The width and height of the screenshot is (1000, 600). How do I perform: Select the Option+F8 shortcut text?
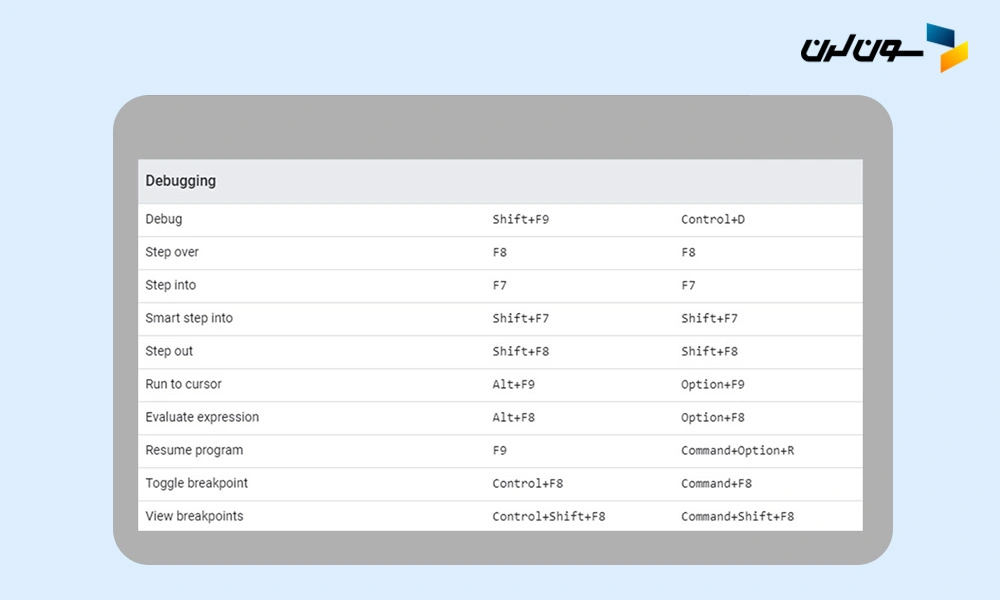(x=713, y=417)
